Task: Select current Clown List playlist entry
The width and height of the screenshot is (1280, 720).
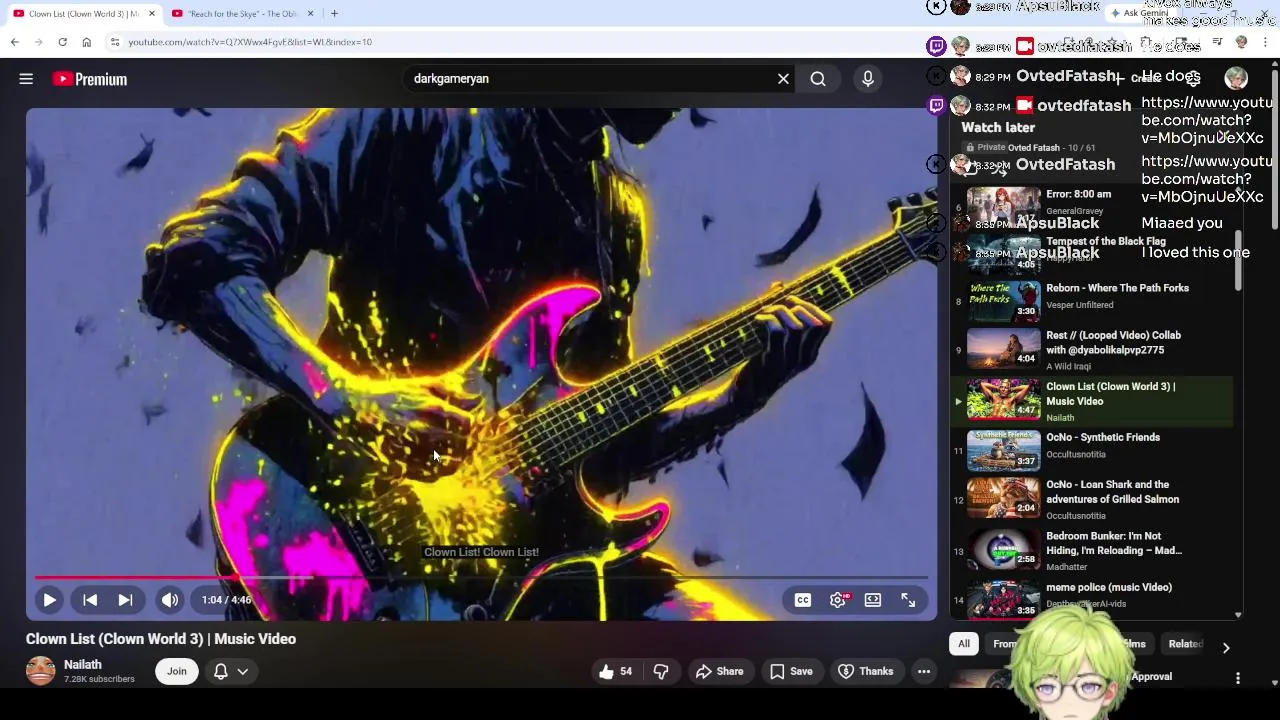Action: [x=1090, y=401]
